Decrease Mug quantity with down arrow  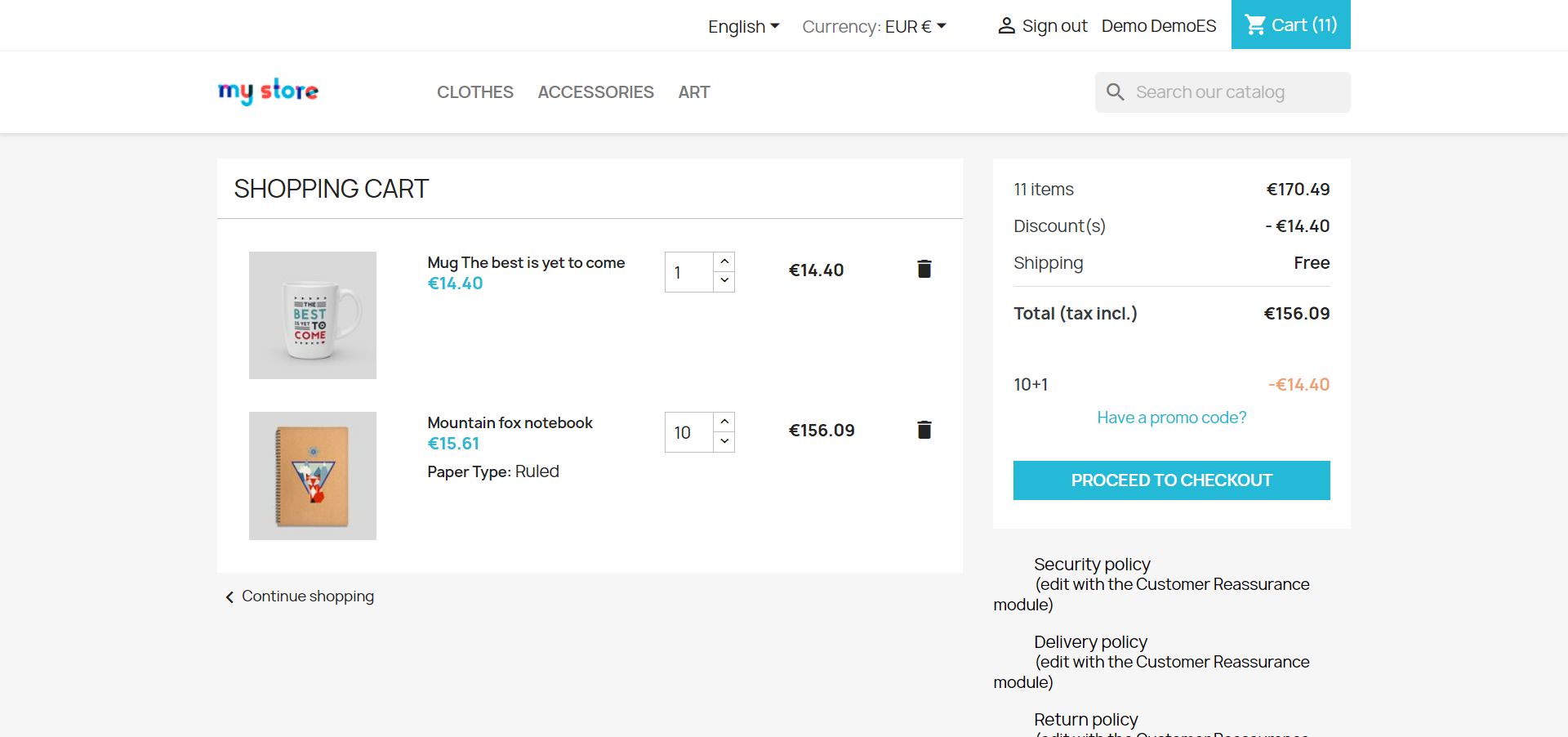(x=724, y=281)
